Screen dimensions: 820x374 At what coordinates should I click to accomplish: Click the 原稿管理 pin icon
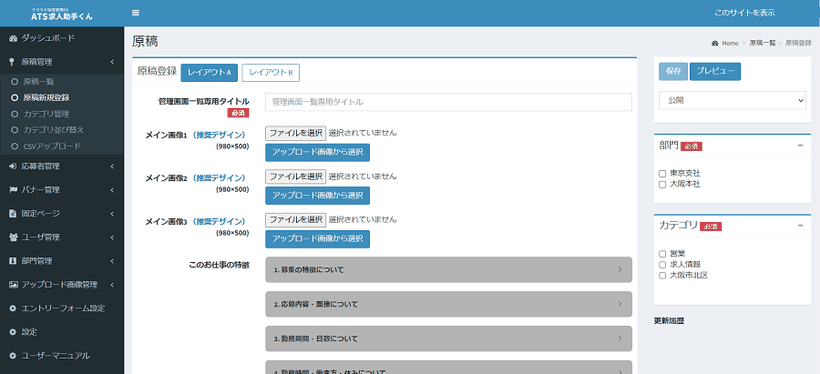pyautogui.click(x=13, y=62)
